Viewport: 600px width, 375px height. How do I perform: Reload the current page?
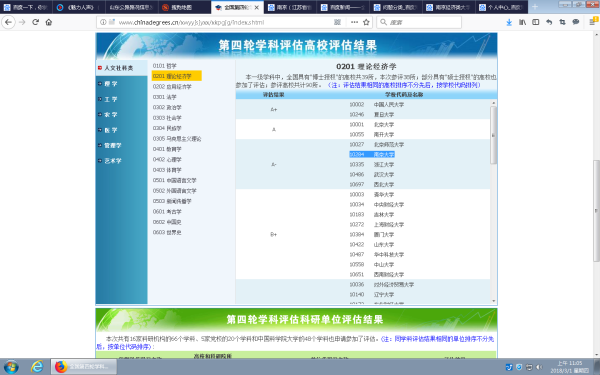tap(36, 22)
